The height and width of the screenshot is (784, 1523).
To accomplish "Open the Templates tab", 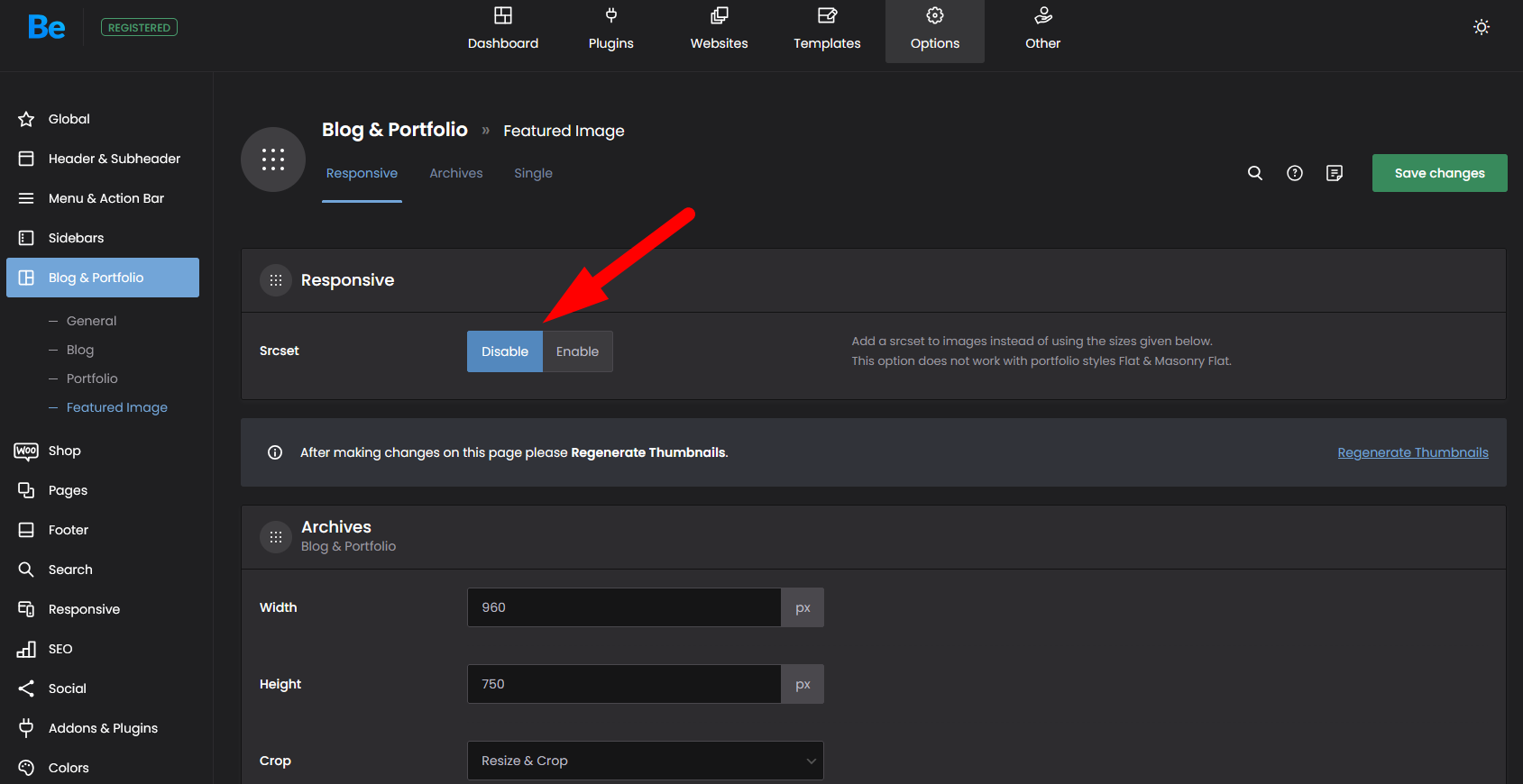I will 827,29.
